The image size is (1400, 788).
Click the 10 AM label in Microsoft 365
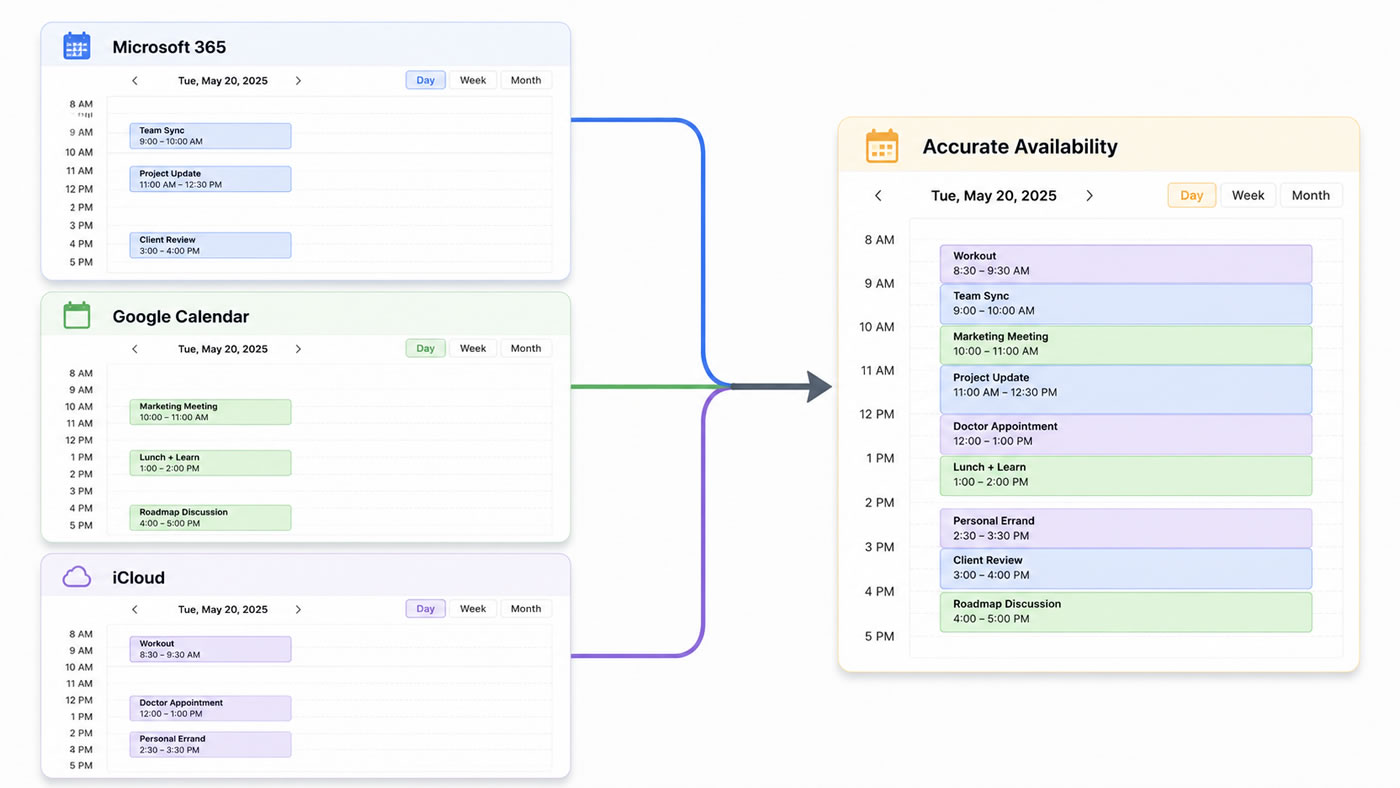(79, 153)
